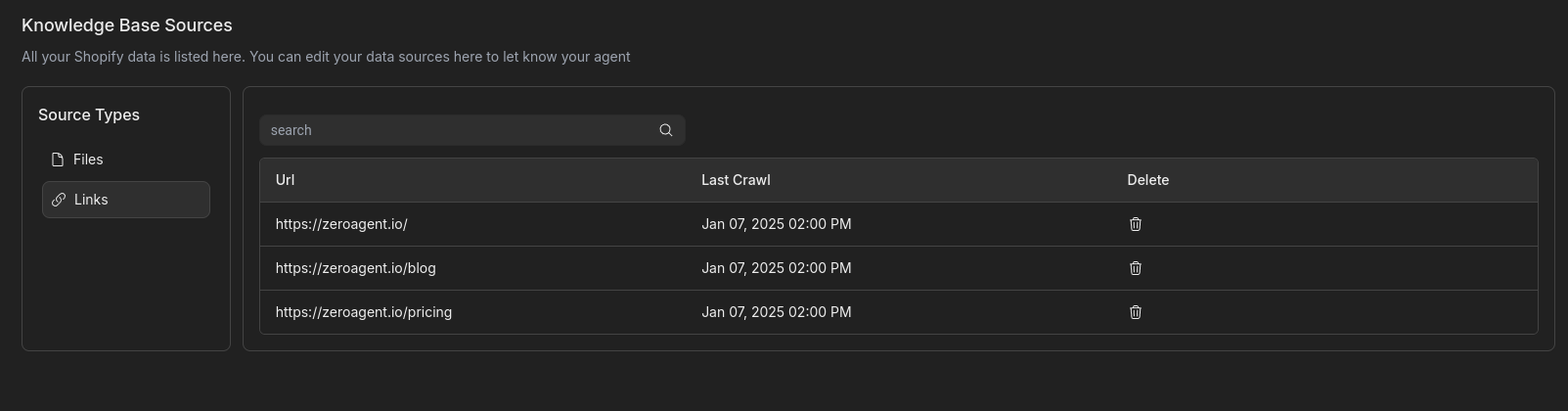Click the Url column header
This screenshot has width=1568, height=411.
pos(286,180)
